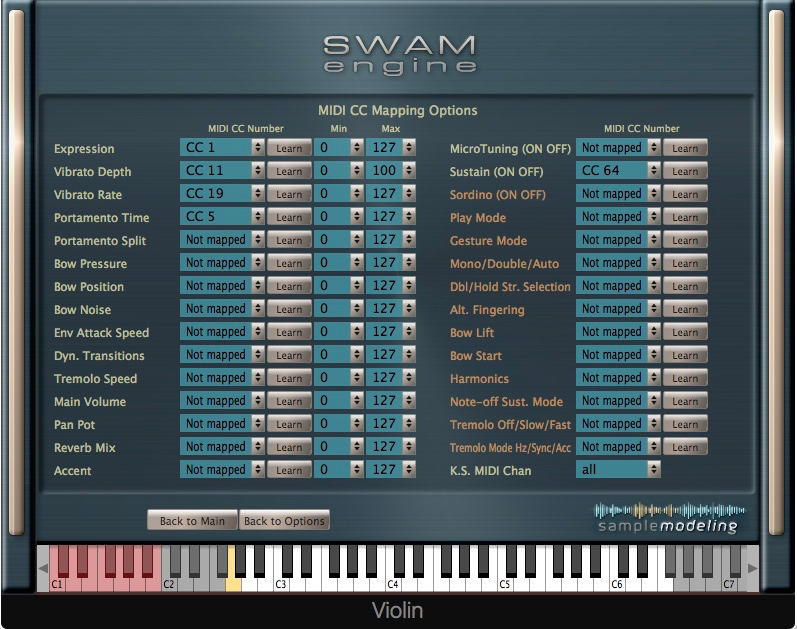Click Learn for Gesture Mode

coord(685,240)
